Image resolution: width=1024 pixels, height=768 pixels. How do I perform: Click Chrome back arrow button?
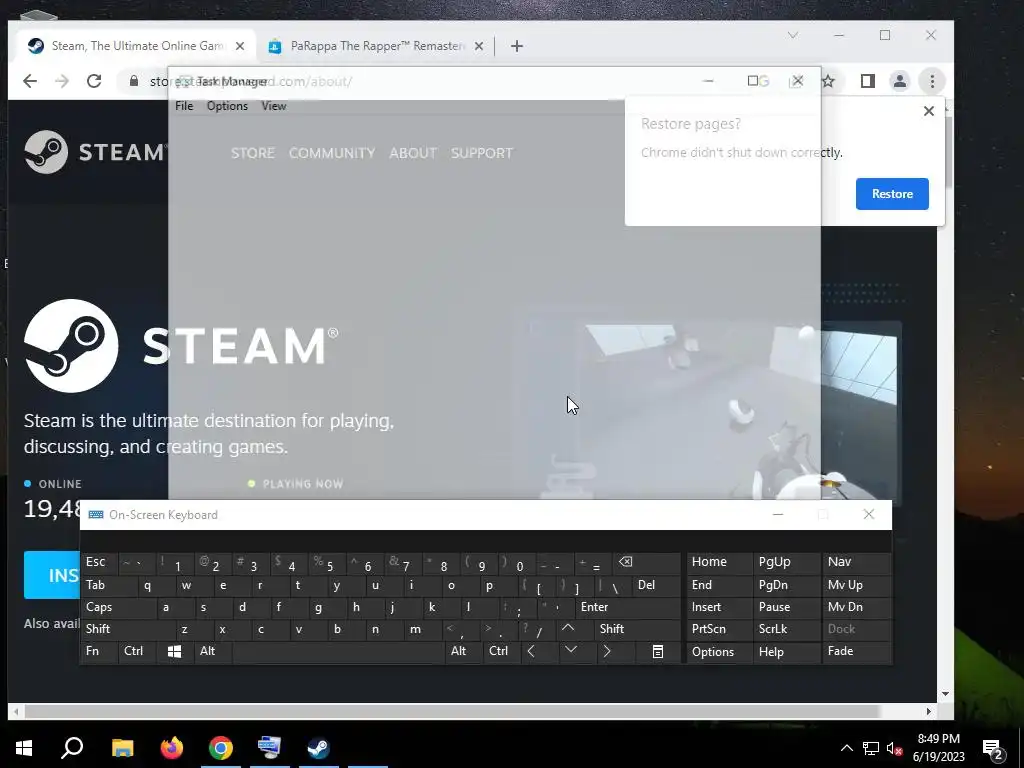(30, 81)
